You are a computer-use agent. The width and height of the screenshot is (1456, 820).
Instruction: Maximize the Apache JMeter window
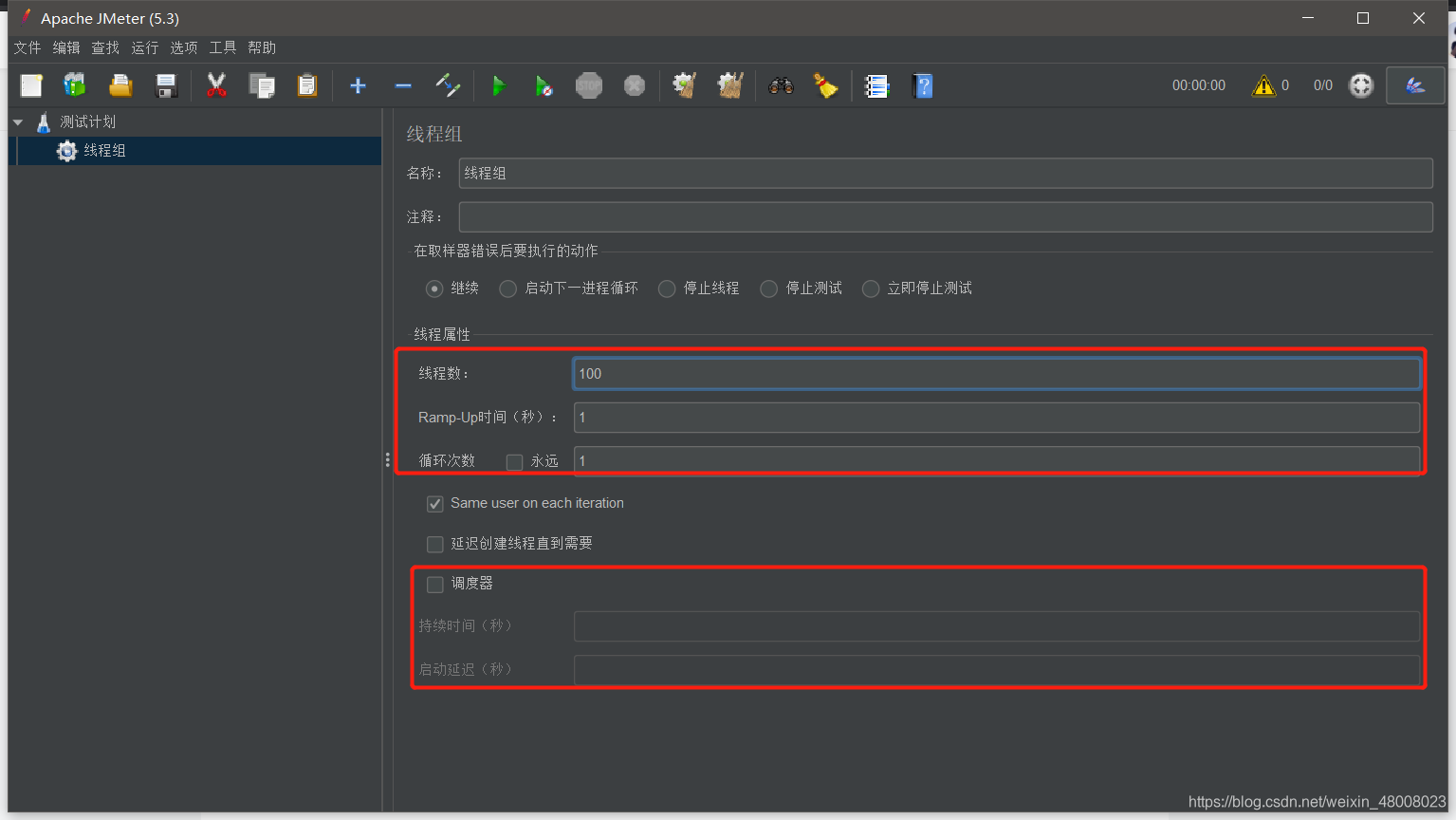click(x=1363, y=18)
